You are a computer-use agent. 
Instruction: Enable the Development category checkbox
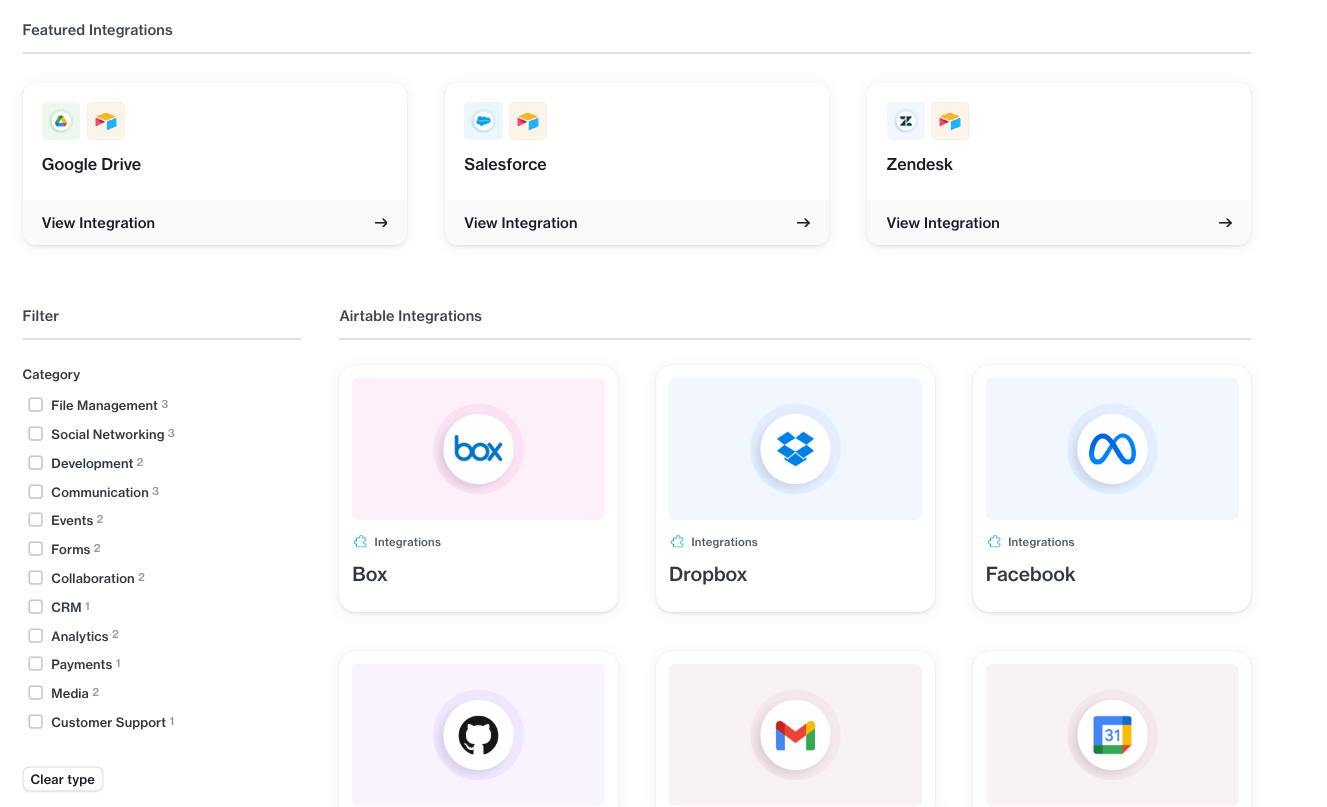click(x=36, y=463)
